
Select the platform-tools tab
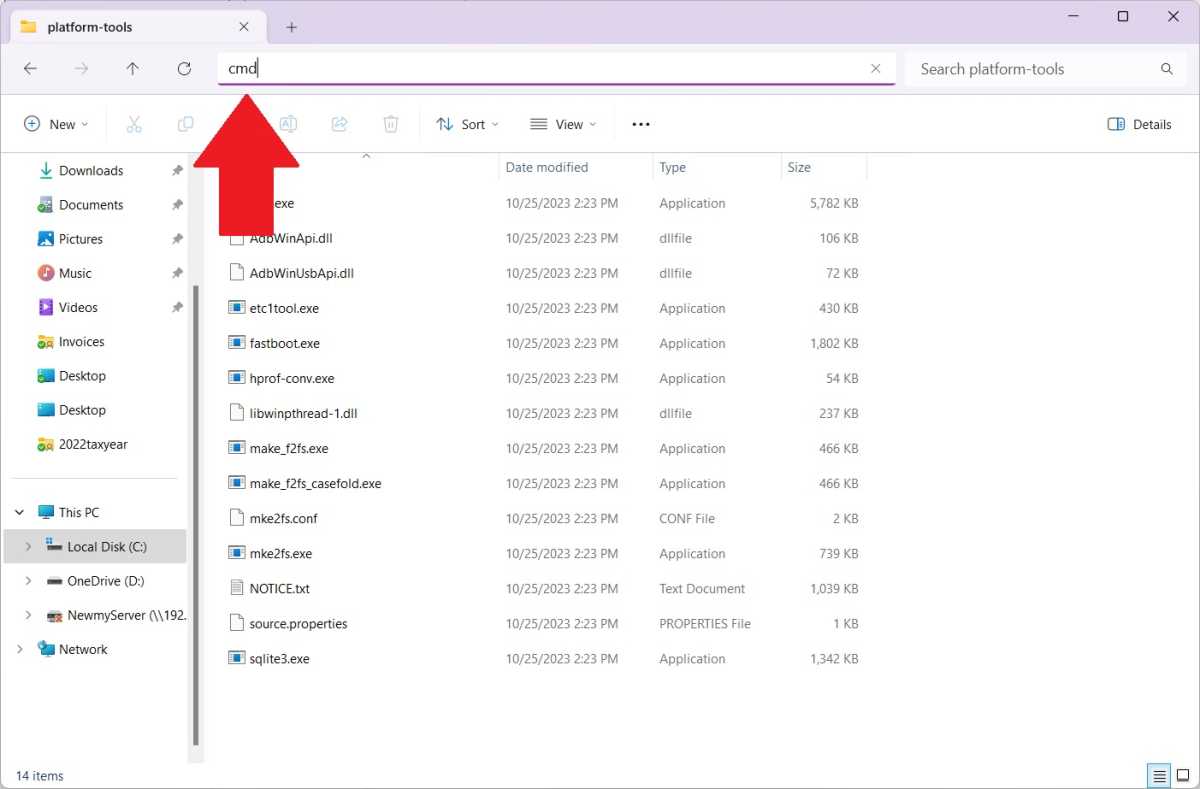pyautogui.click(x=138, y=27)
